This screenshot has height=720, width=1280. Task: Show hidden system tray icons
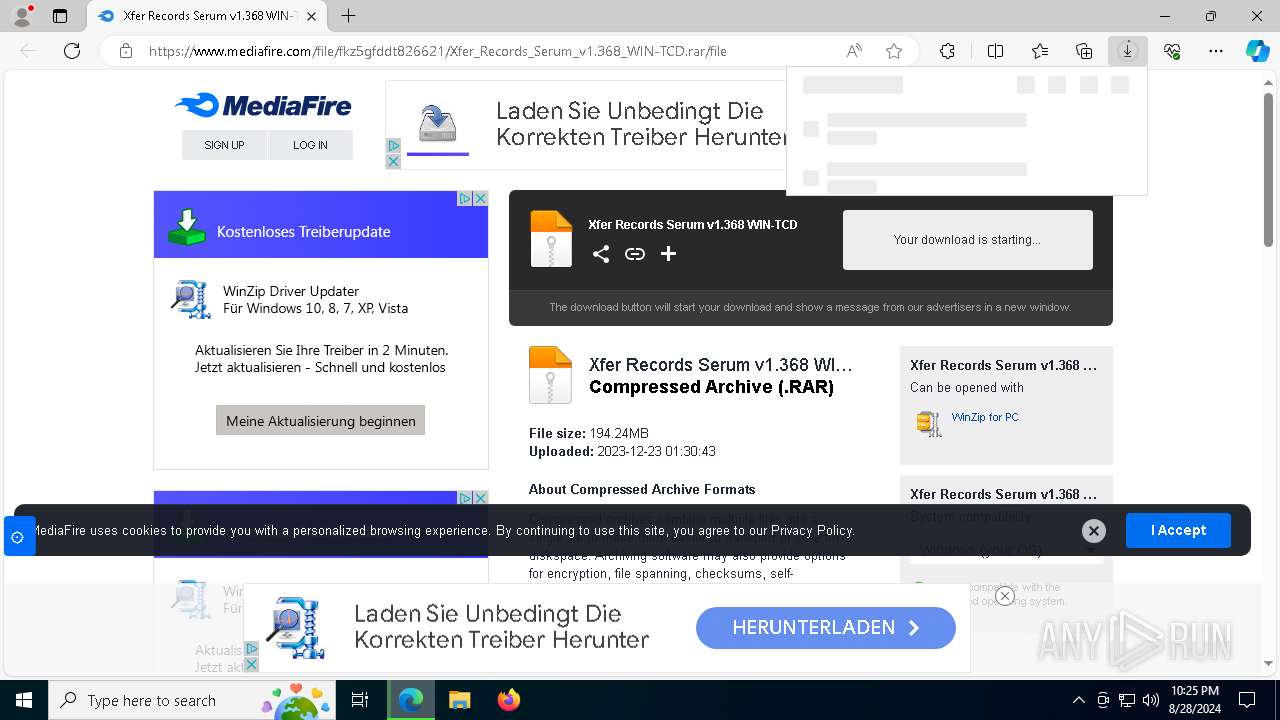(x=1078, y=700)
